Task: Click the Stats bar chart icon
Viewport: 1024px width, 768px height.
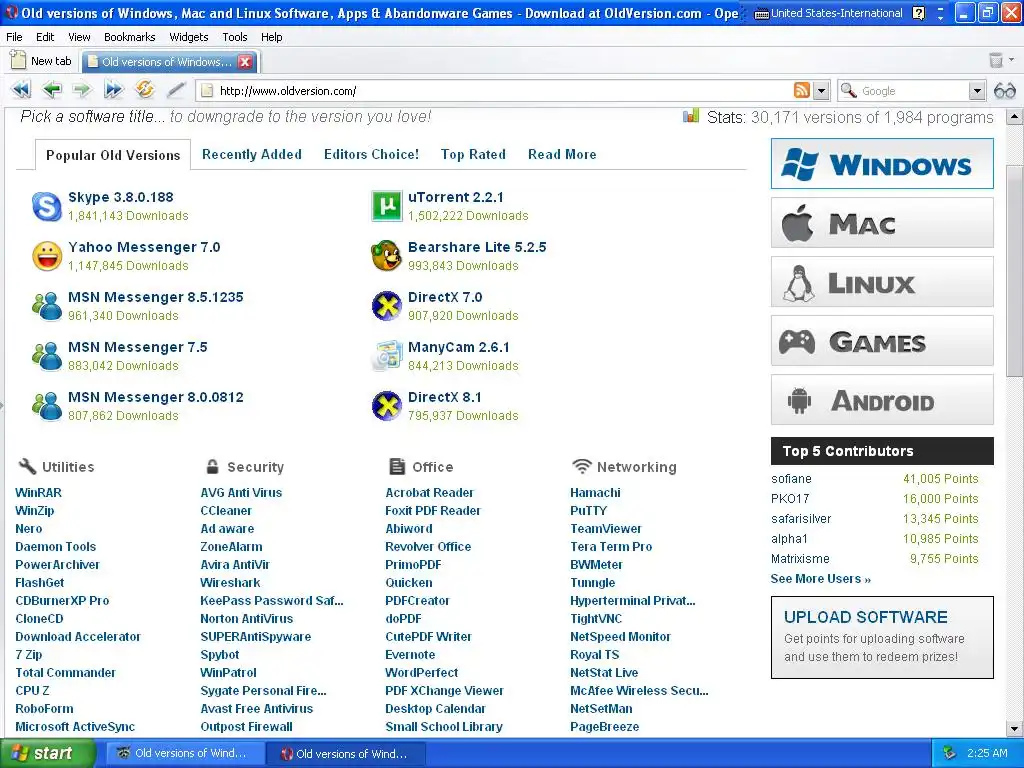Action: (x=690, y=116)
